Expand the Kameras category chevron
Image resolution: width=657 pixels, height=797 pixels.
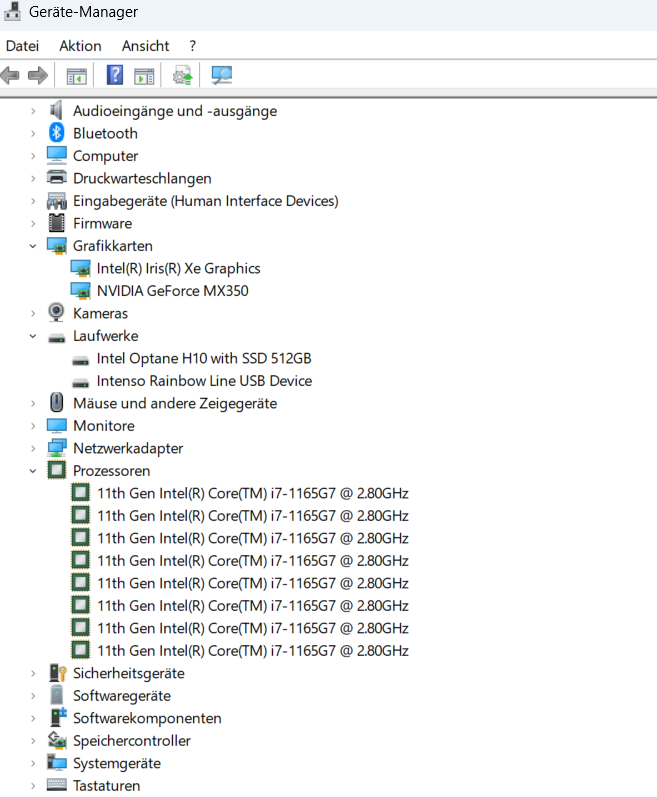point(33,313)
